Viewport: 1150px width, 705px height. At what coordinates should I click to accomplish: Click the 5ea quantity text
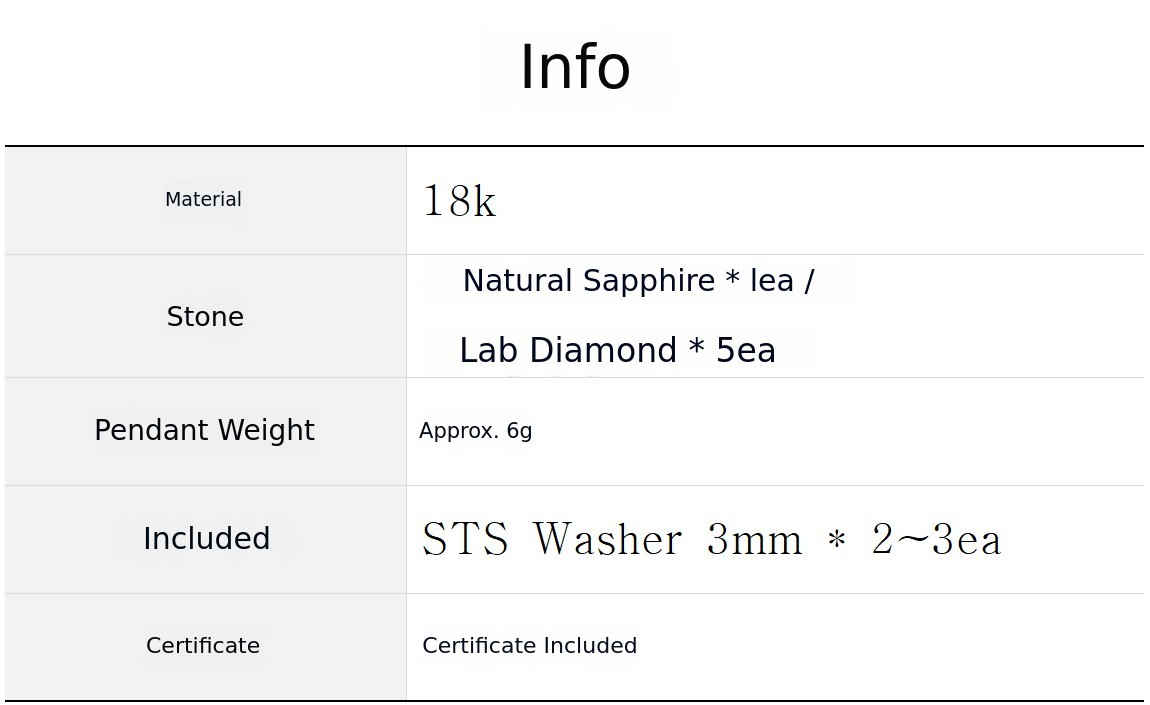[746, 351]
